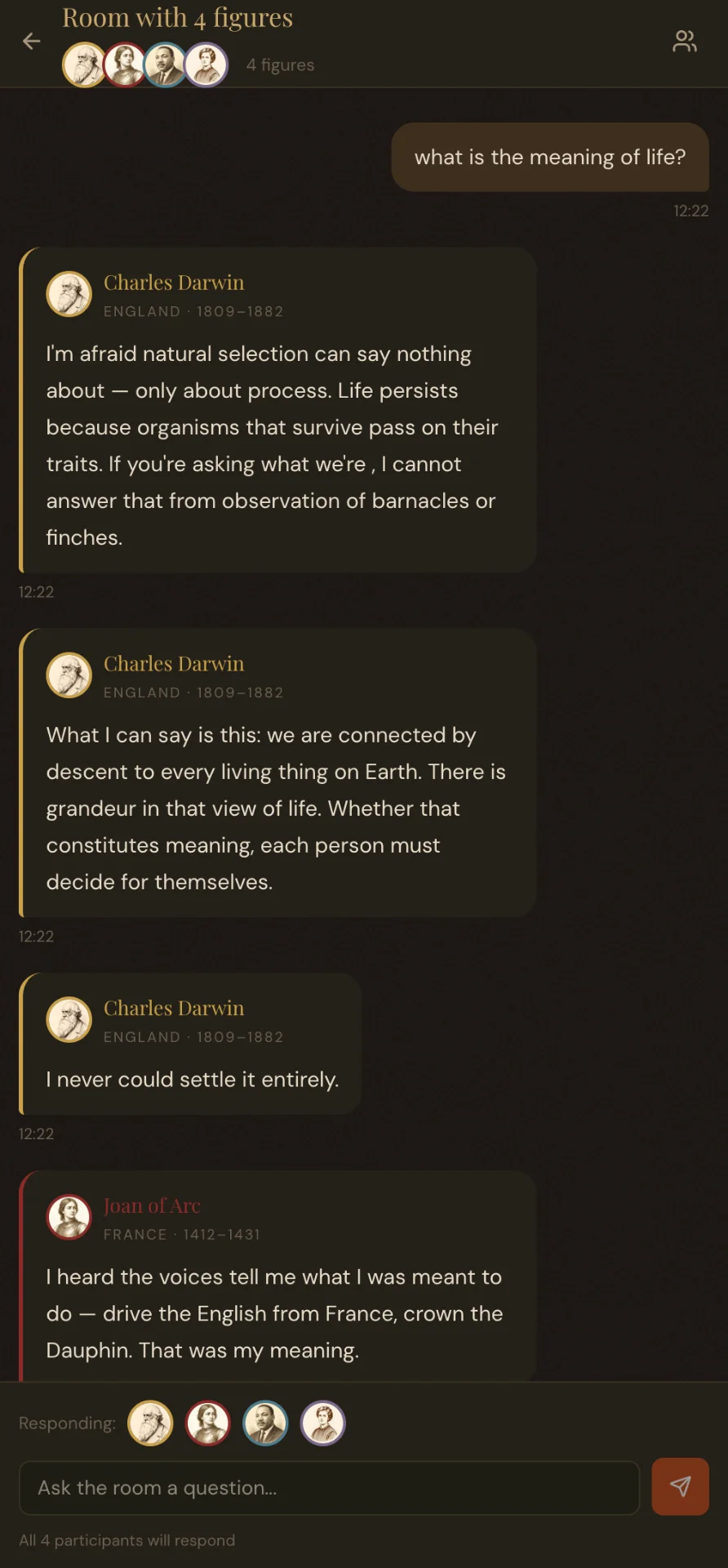
Task: Click Joan of Arc's avatar beside her message
Action: 69,1217
